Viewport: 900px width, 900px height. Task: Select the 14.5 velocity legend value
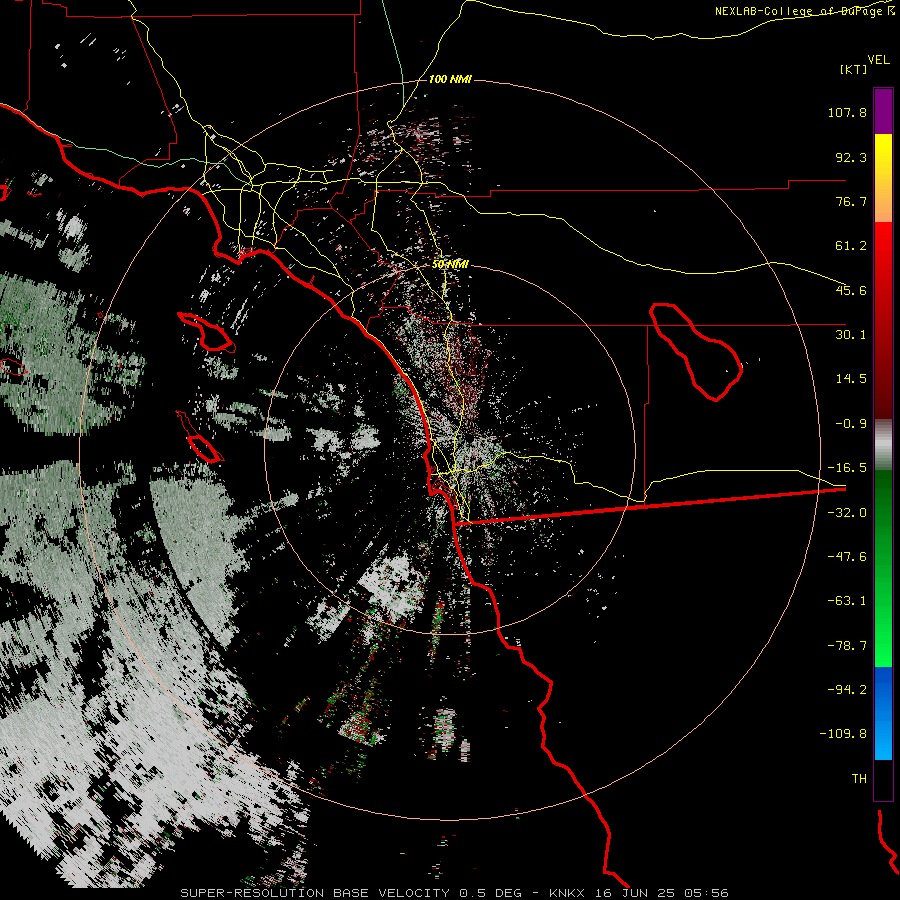point(851,379)
